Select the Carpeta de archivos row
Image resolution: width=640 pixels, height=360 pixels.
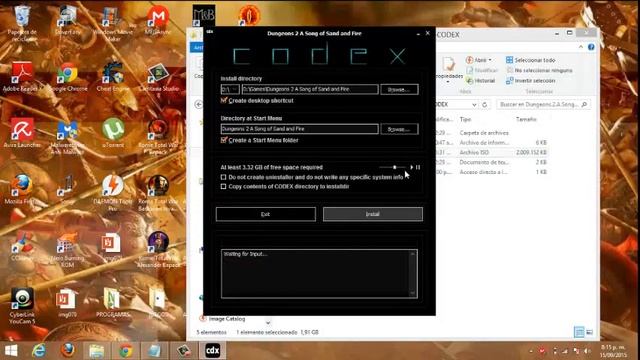pos(492,133)
